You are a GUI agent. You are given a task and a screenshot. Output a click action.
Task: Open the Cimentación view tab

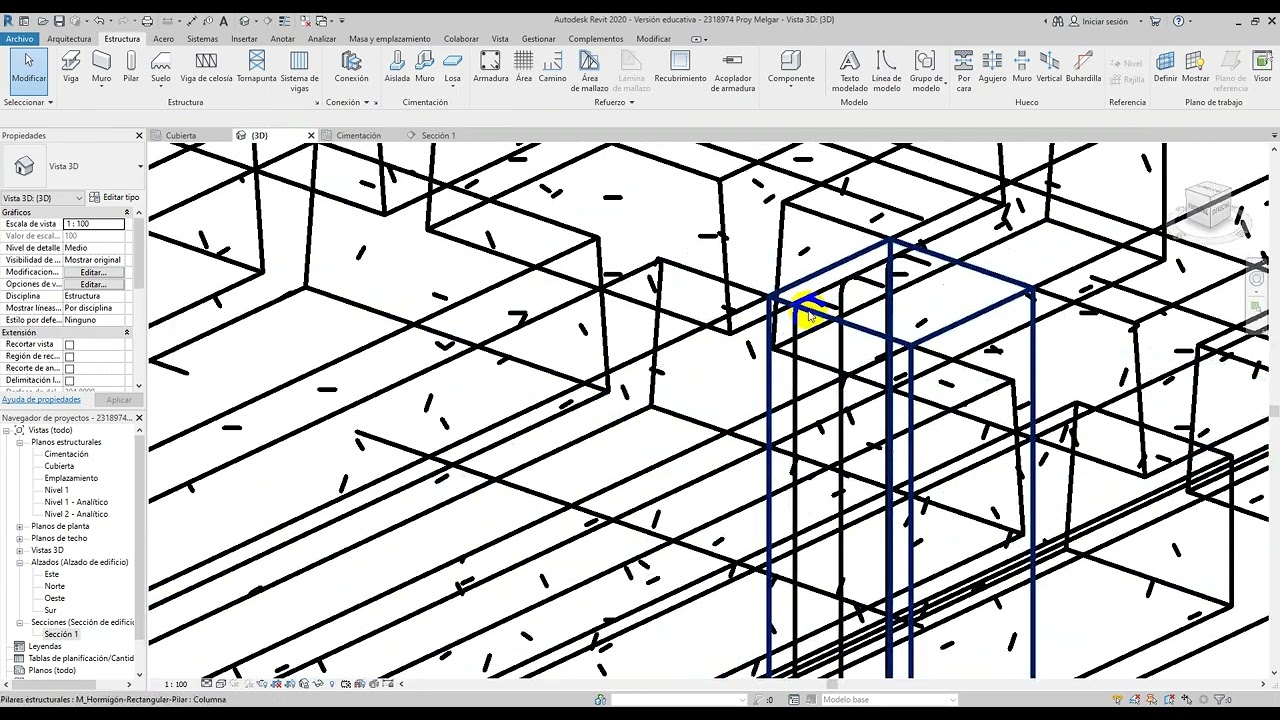pyautogui.click(x=358, y=135)
